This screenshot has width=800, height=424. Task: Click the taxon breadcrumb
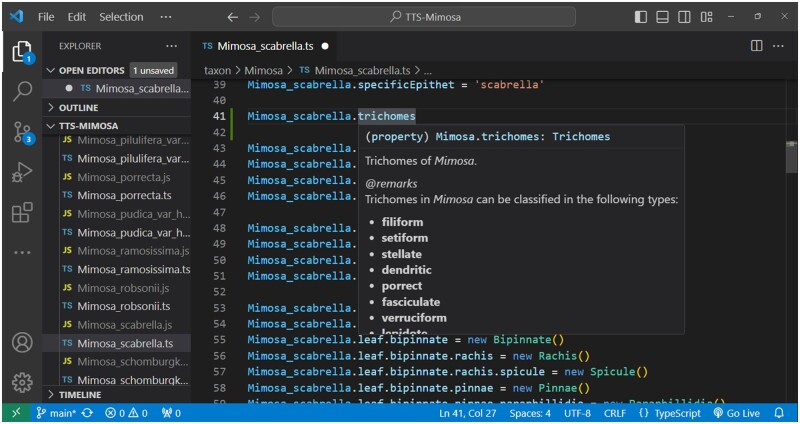click(x=217, y=70)
